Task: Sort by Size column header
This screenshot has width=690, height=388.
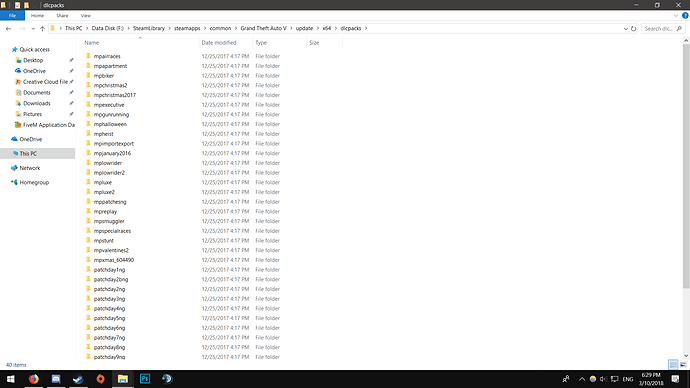Action: [x=314, y=43]
